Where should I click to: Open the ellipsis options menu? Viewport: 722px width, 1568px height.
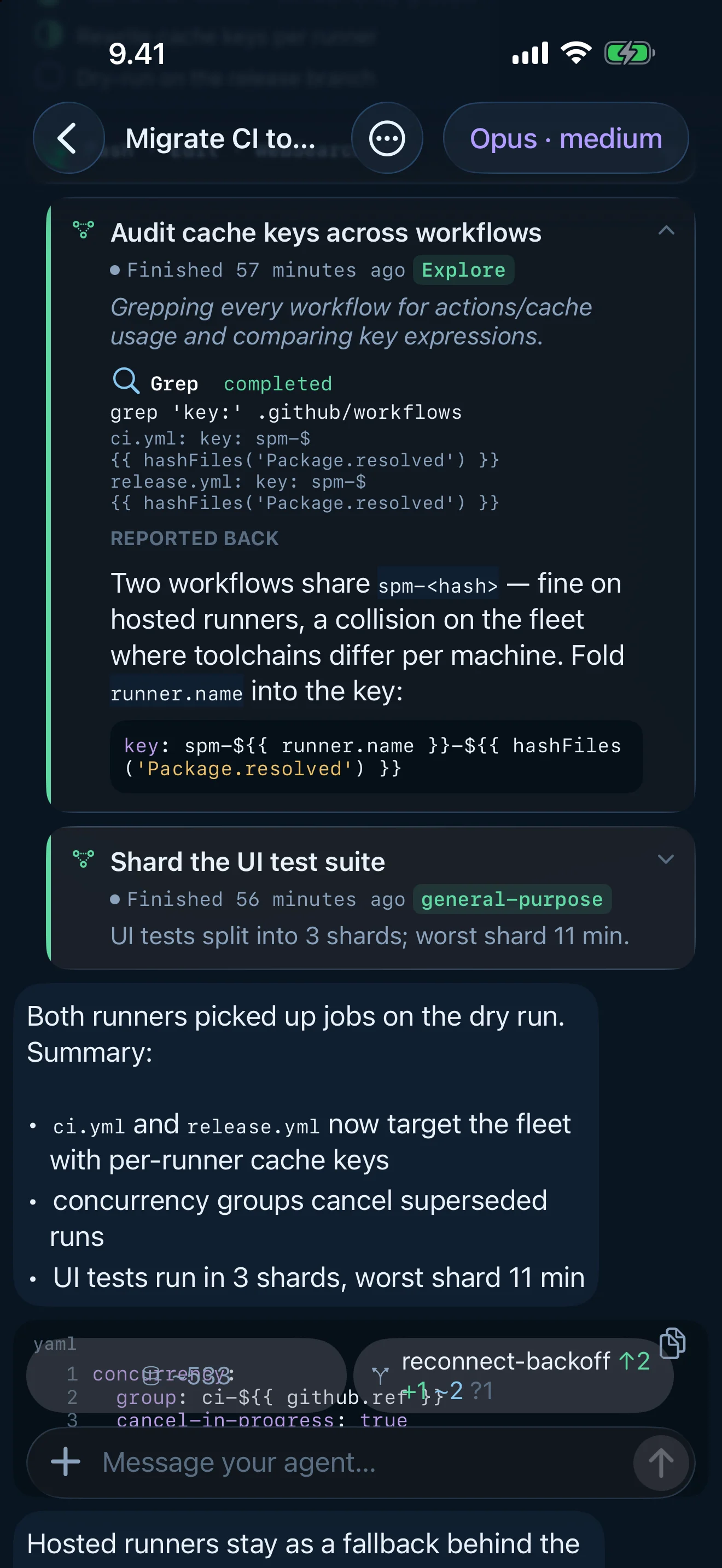(387, 138)
